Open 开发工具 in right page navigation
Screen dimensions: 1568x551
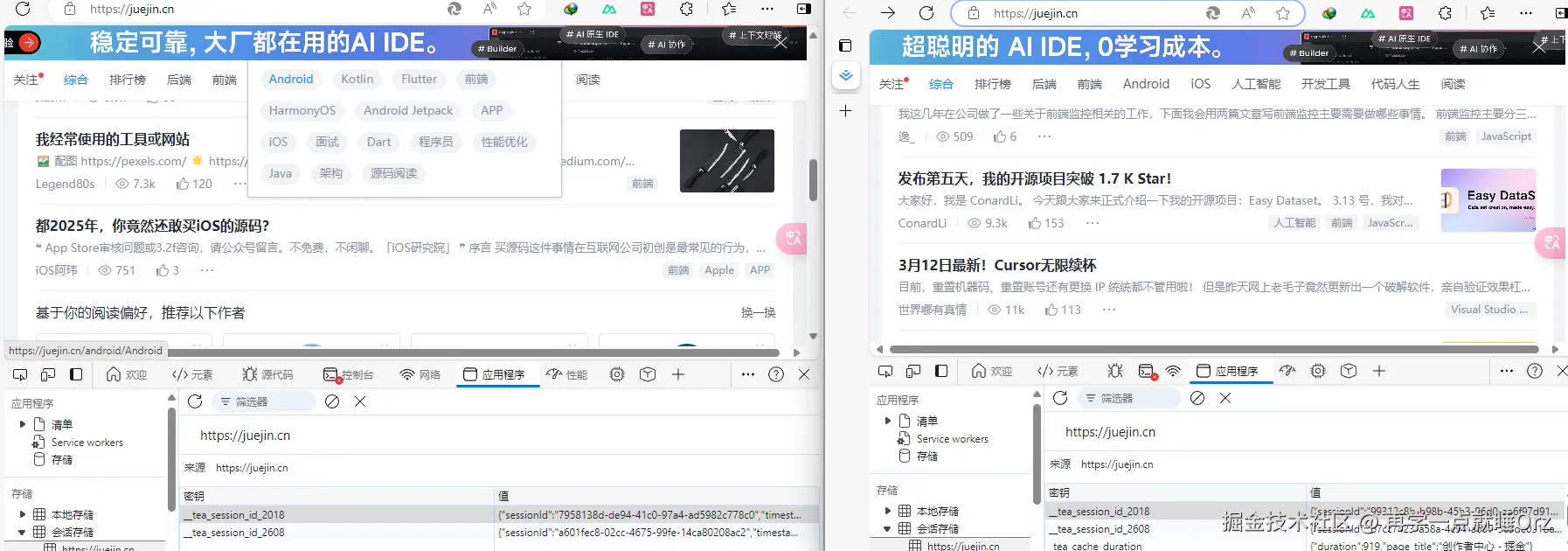coord(1325,84)
